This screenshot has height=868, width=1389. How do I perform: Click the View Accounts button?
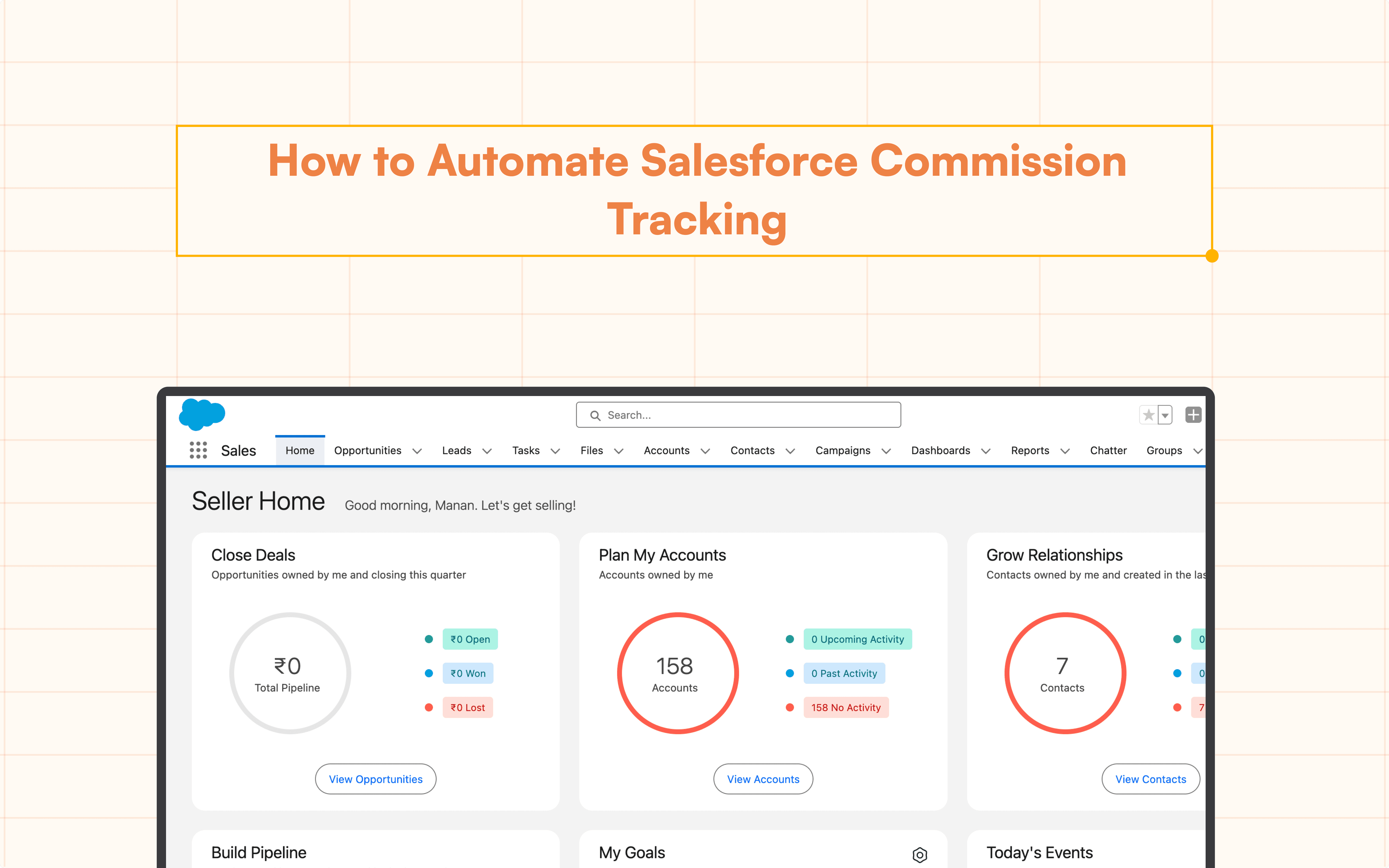coord(763,779)
